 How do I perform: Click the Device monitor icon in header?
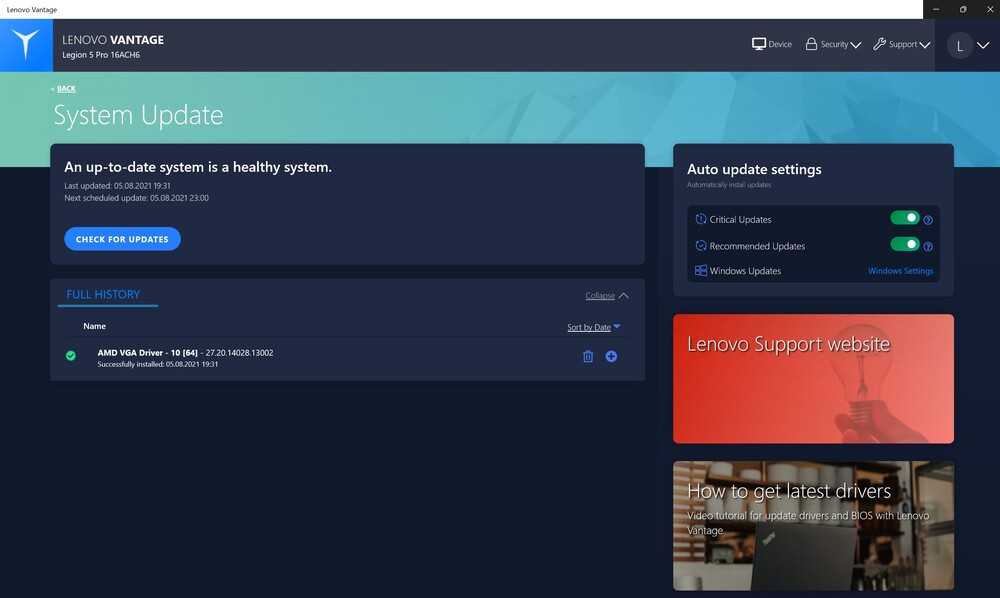[x=759, y=44]
